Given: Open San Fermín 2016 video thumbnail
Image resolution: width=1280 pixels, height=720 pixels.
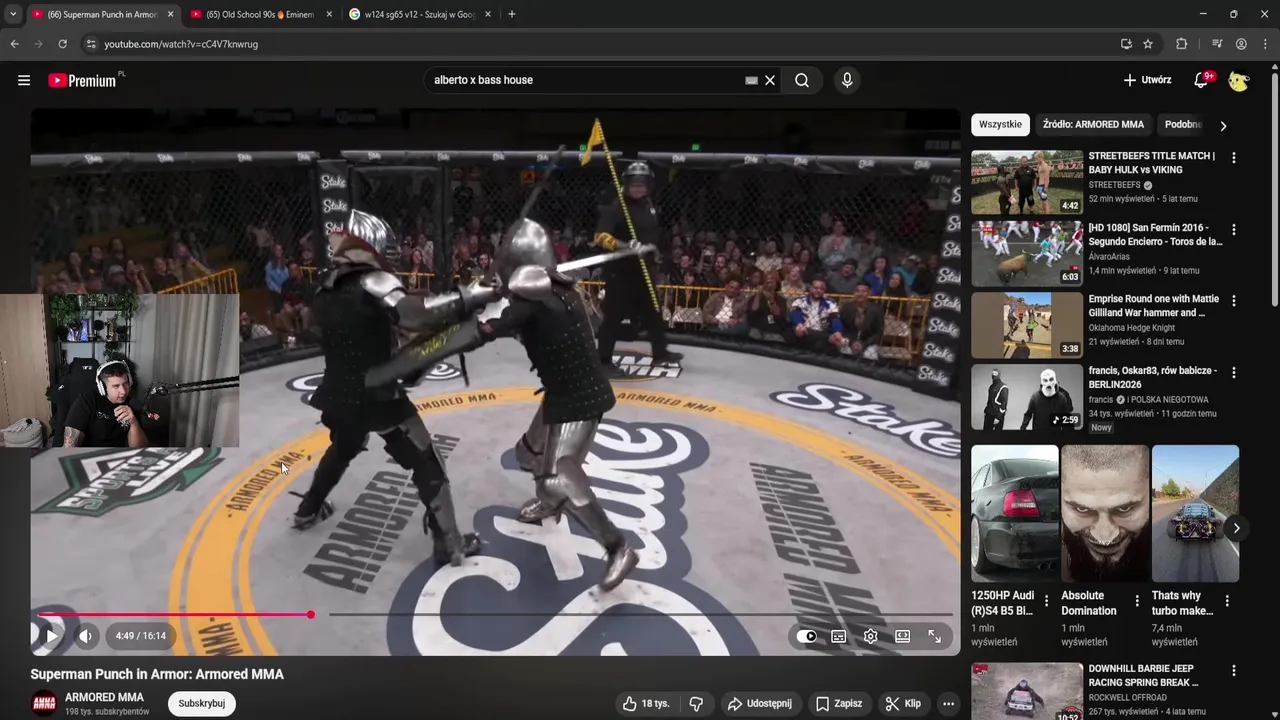Looking at the screenshot, I should pos(1027,254).
